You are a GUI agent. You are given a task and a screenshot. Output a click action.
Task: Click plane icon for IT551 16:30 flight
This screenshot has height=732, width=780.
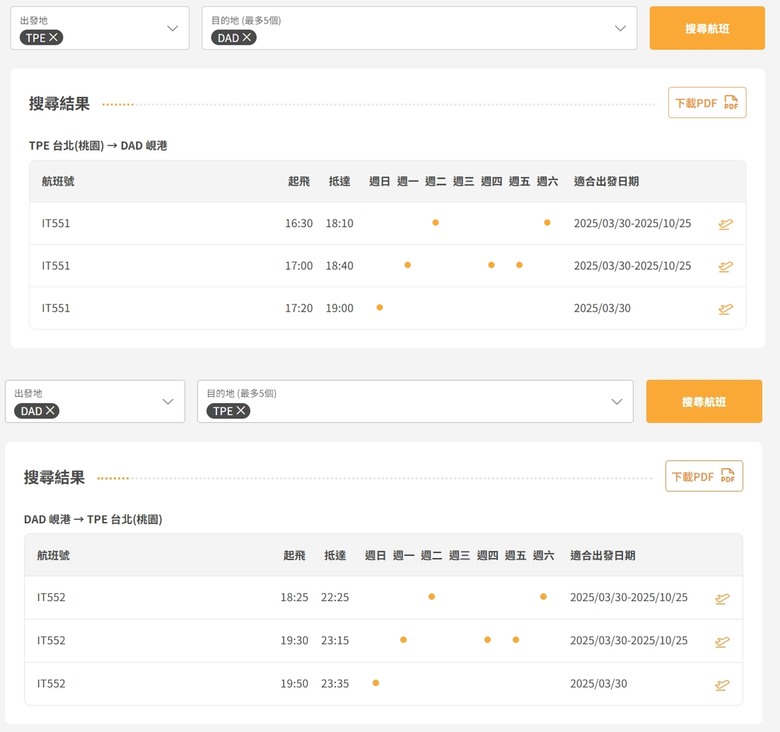726,224
